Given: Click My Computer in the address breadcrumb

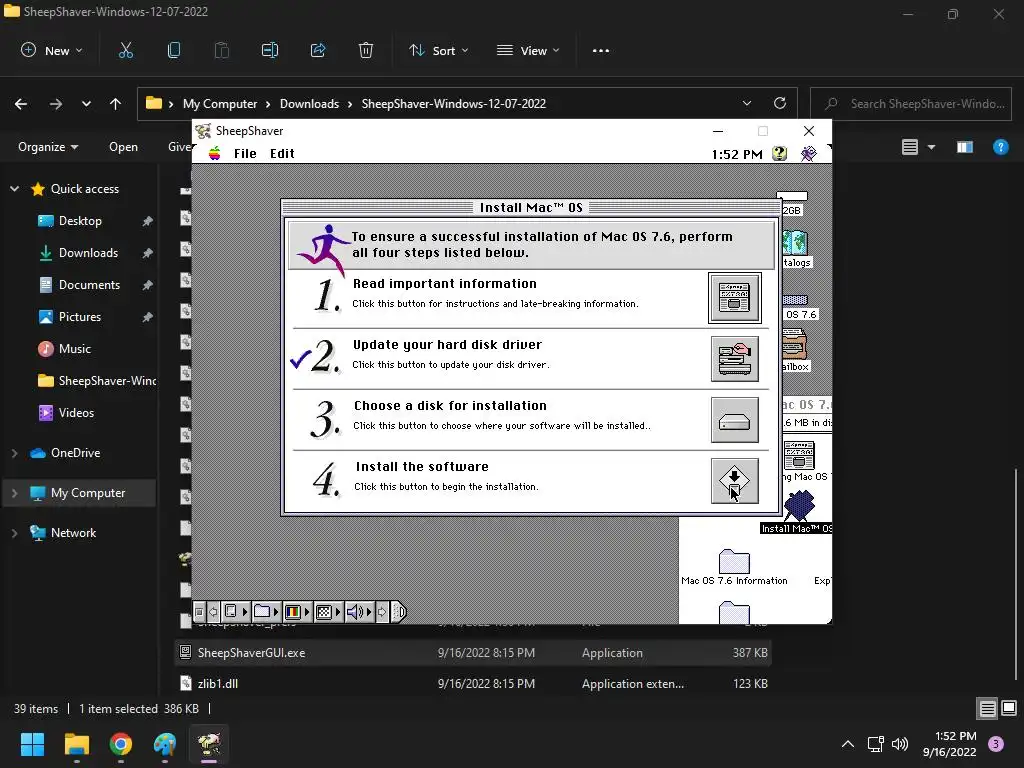Looking at the screenshot, I should [x=219, y=104].
